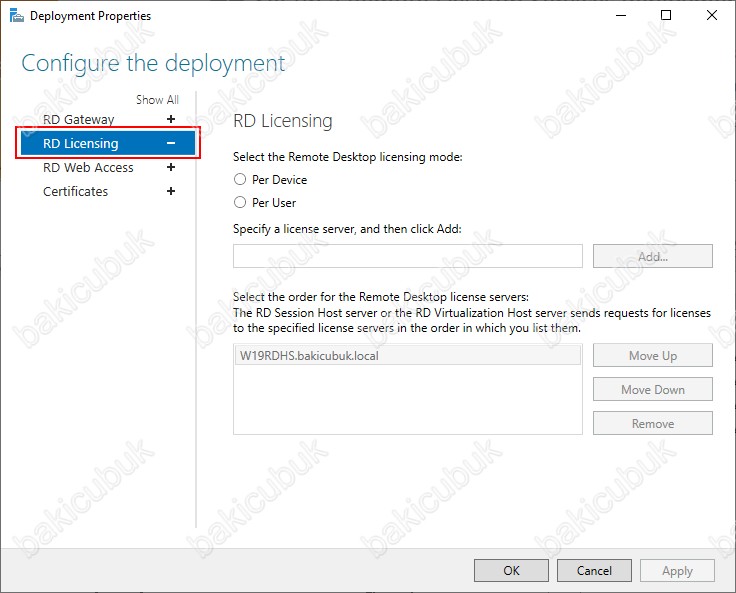Viewport: 736px width, 593px height.
Task: Collapse the RD Licensing section minus sign
Action: point(171,143)
